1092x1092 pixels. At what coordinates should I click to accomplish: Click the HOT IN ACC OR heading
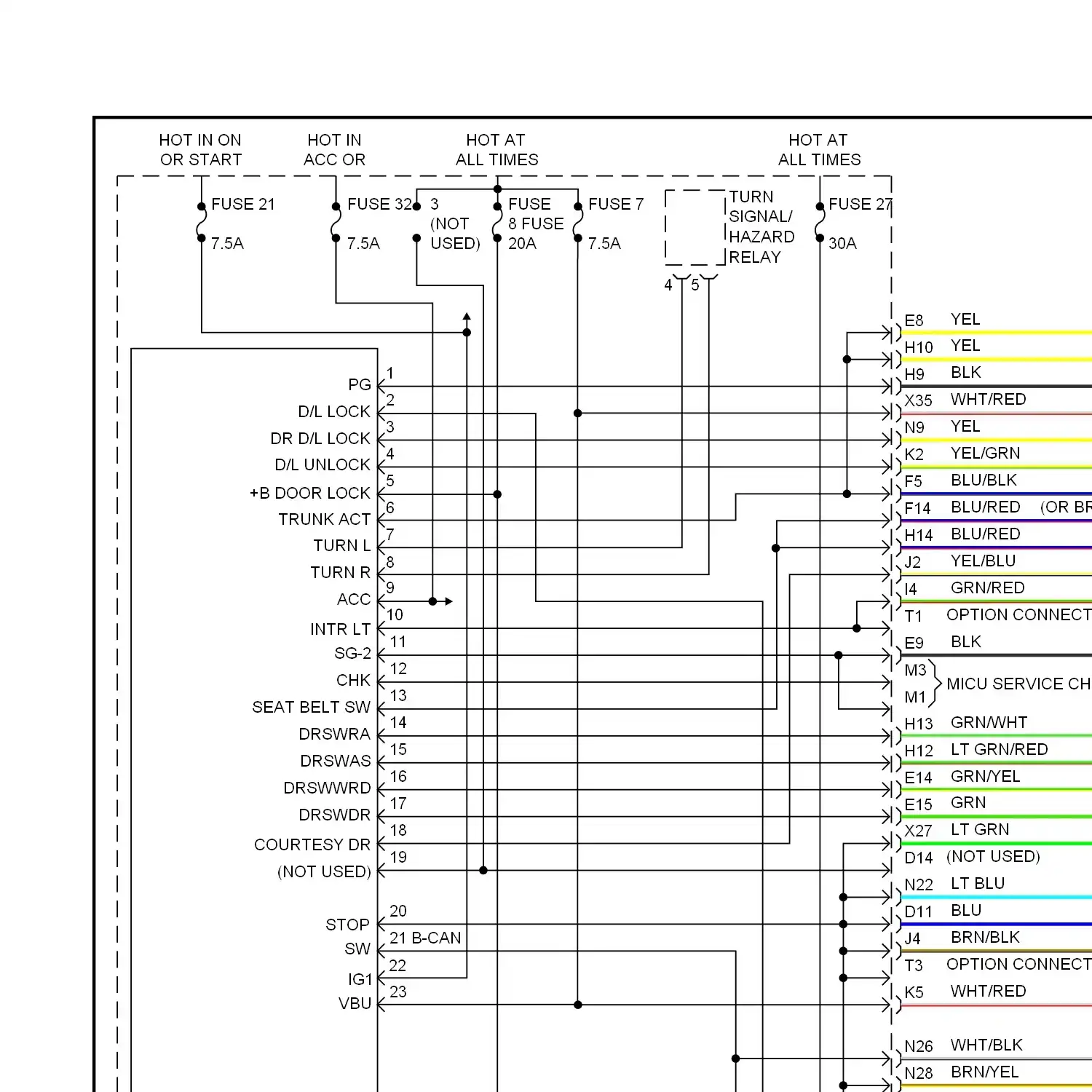[x=334, y=150]
